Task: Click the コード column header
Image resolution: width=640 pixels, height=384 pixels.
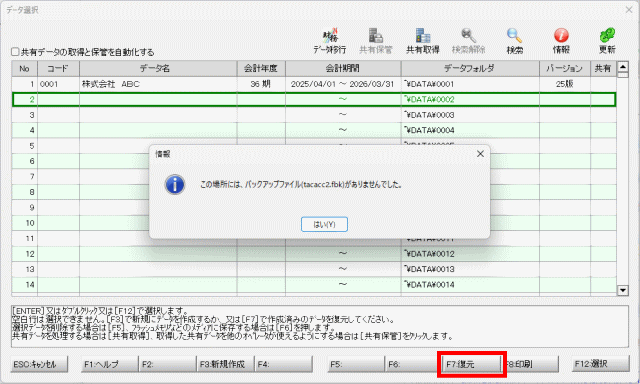Action: click(x=58, y=69)
